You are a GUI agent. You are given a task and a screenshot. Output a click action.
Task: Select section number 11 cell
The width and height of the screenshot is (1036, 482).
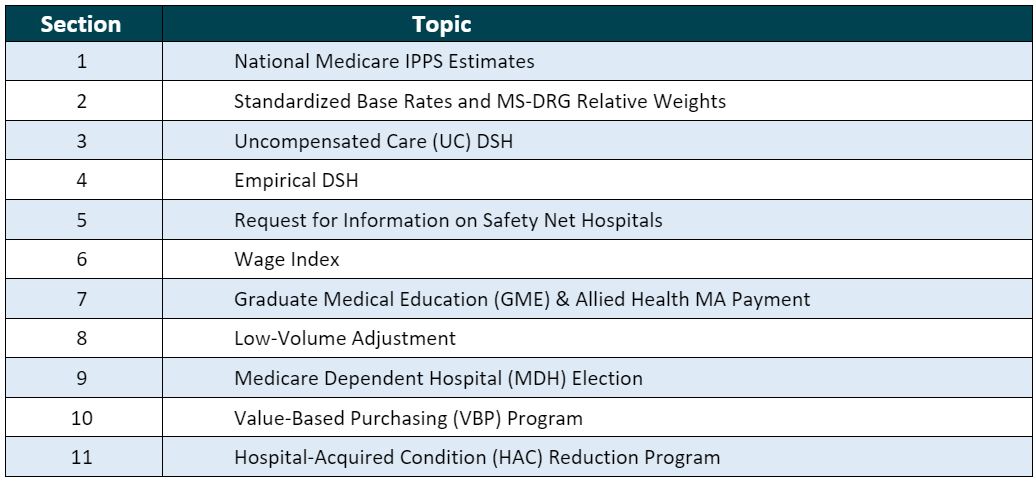pyautogui.click(x=81, y=458)
